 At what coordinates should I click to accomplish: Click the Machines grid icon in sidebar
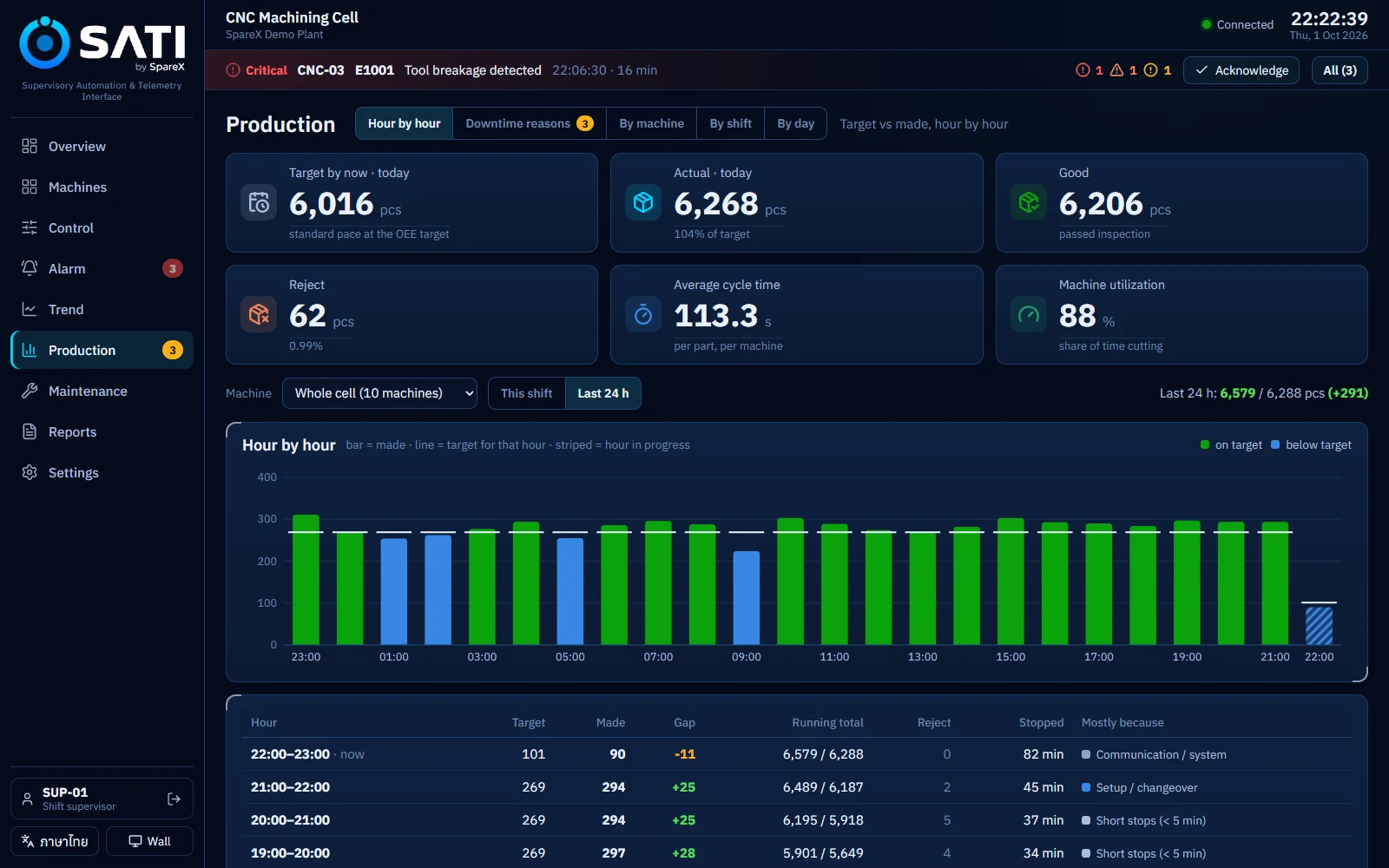30,187
